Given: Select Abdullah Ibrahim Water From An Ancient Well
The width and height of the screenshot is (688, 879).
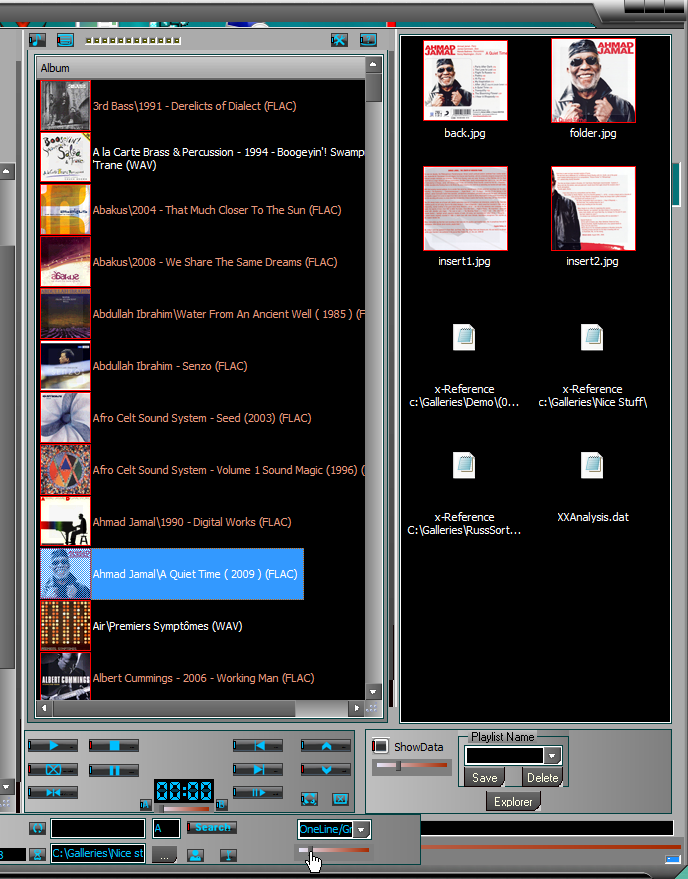Looking at the screenshot, I should pos(202,314).
